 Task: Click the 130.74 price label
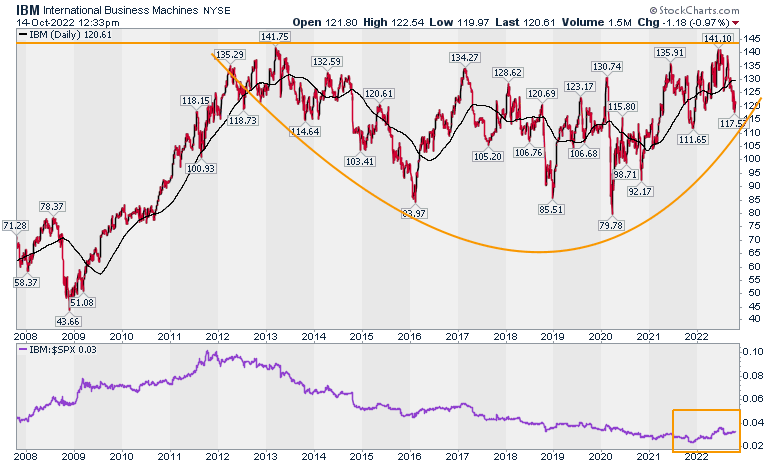coord(607,67)
